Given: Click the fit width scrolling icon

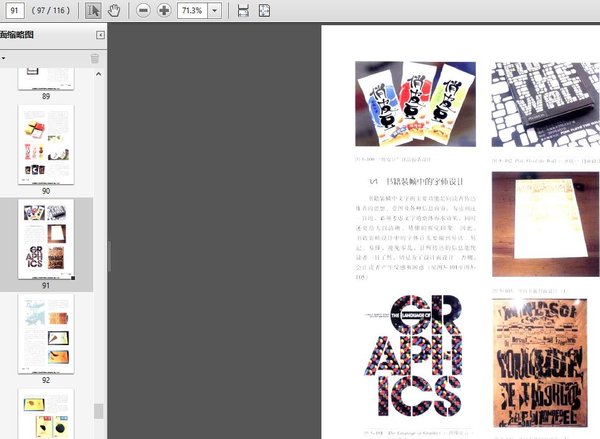Looking at the screenshot, I should (x=243, y=10).
